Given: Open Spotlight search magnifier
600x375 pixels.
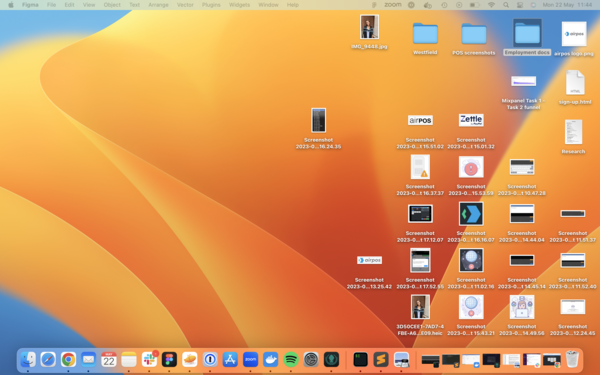Looking at the screenshot, I should (506, 5).
